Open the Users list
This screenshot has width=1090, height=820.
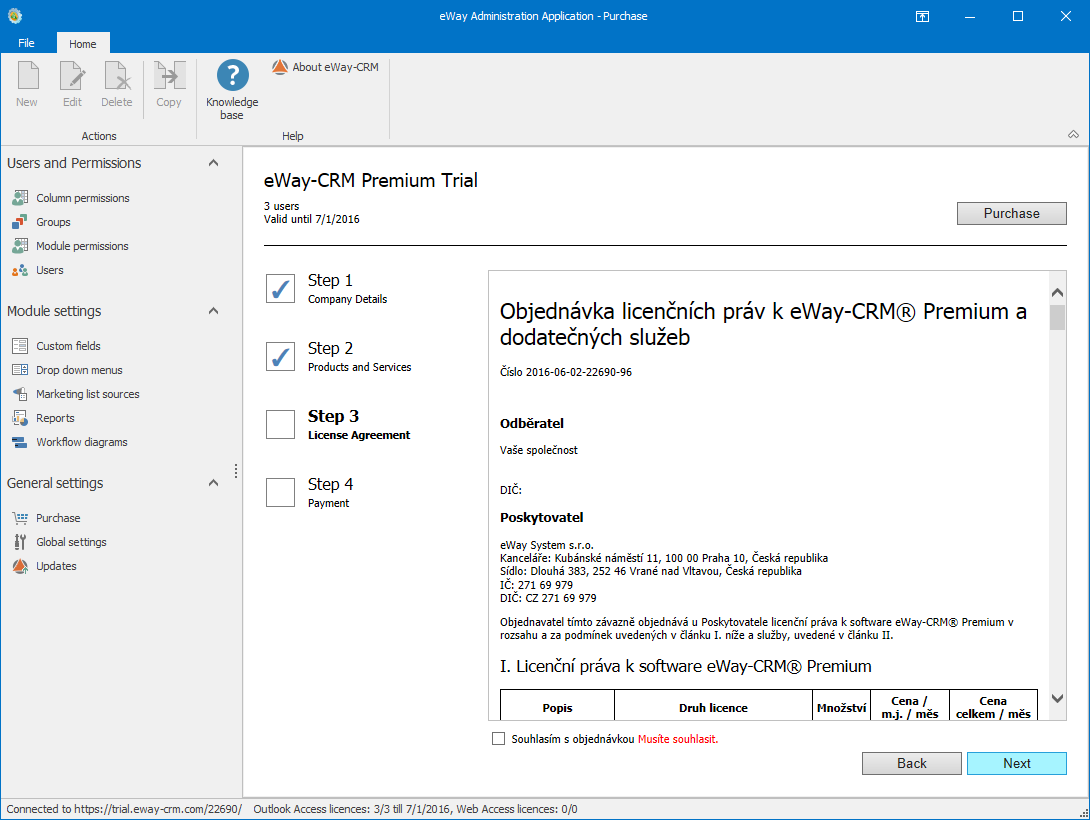pos(38,270)
